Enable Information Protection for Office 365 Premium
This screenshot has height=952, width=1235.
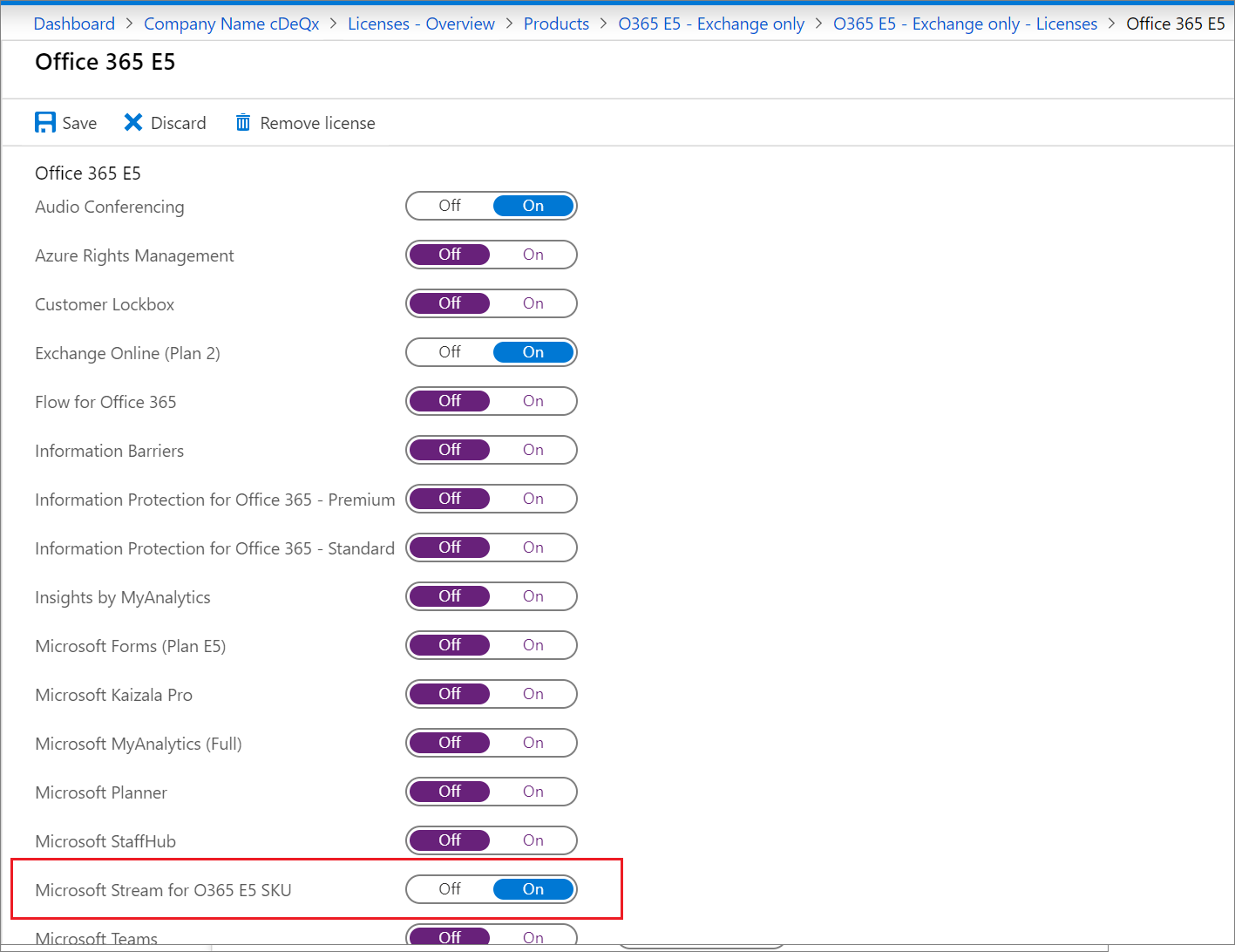[533, 499]
